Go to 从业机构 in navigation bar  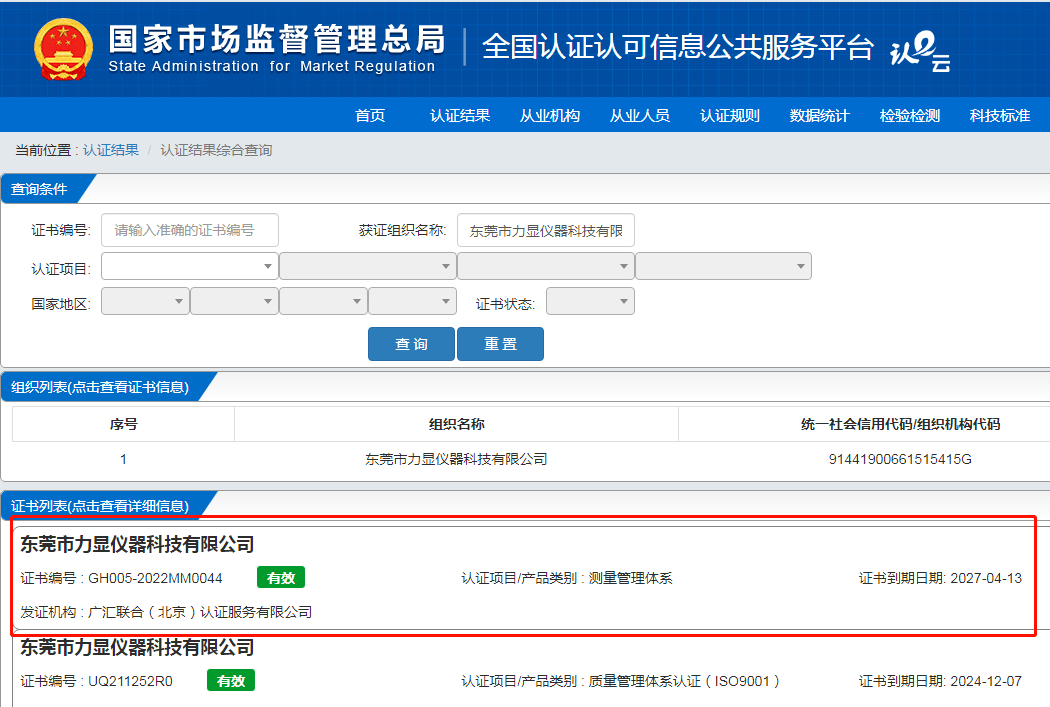[x=550, y=115]
